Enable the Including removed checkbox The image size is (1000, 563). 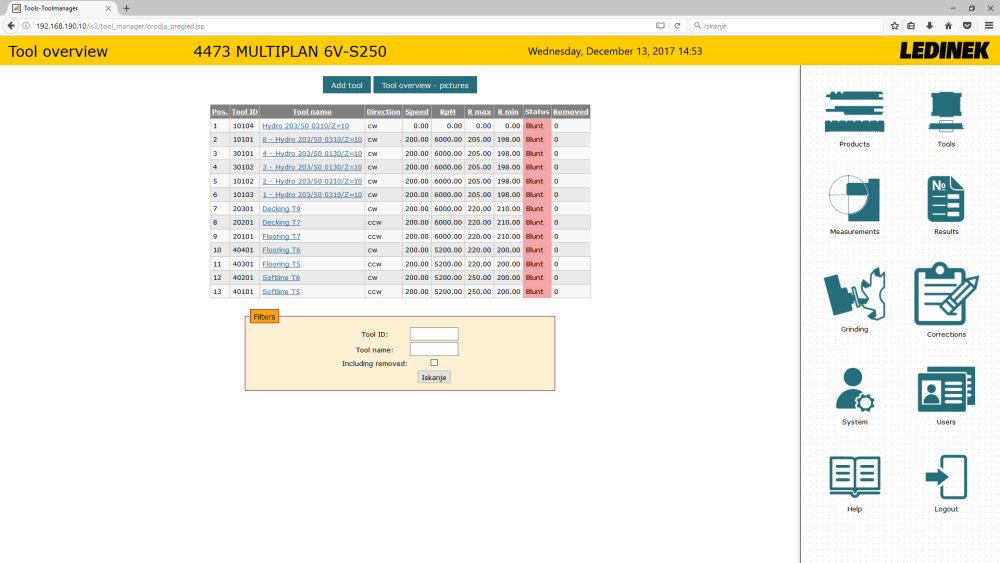pyautogui.click(x=434, y=363)
